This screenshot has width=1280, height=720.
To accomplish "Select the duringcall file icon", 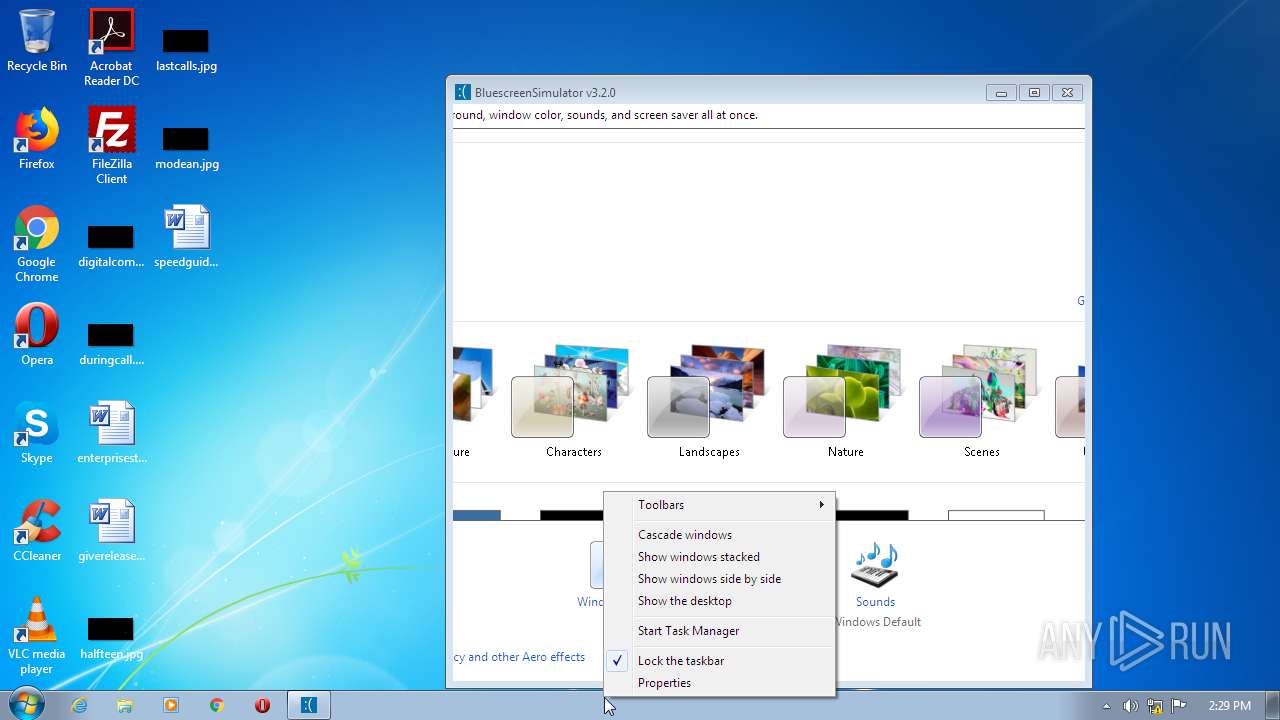I will pos(111,344).
